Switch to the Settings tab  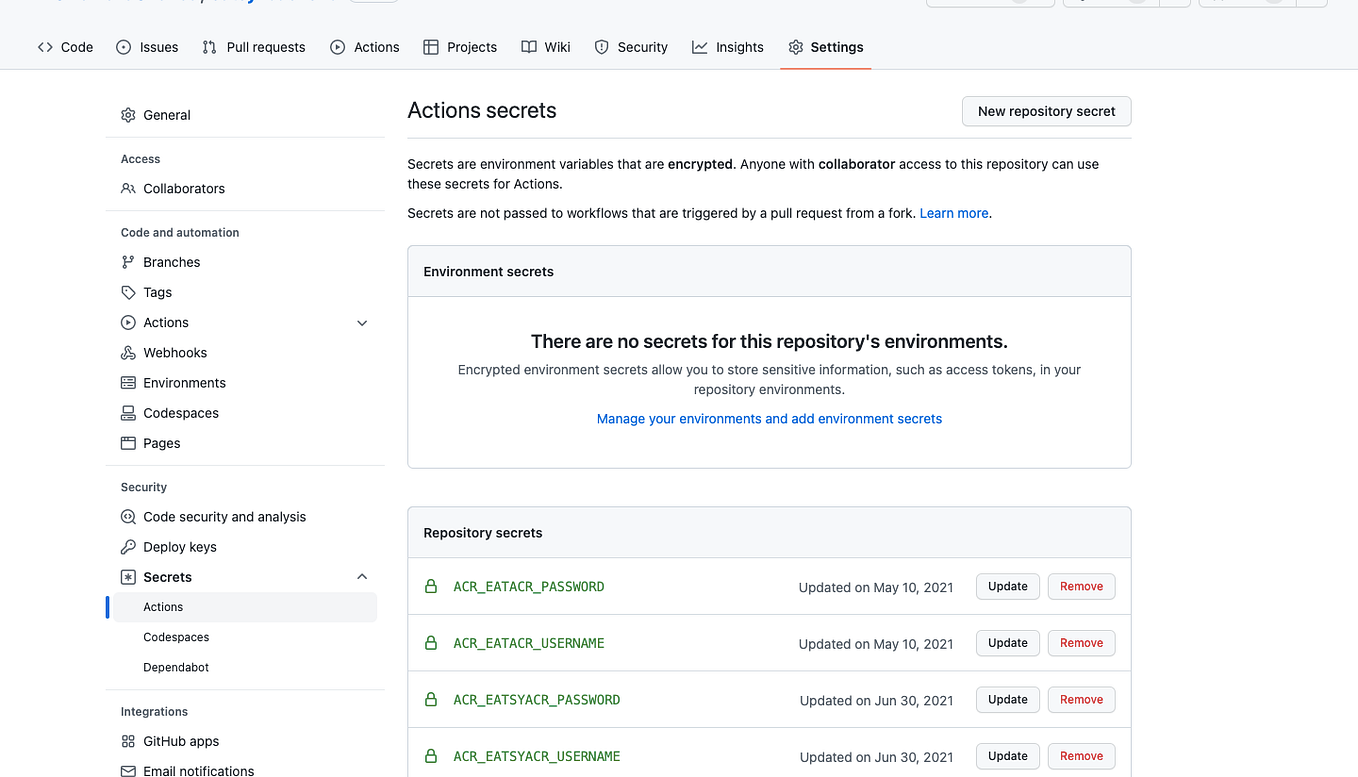point(826,46)
